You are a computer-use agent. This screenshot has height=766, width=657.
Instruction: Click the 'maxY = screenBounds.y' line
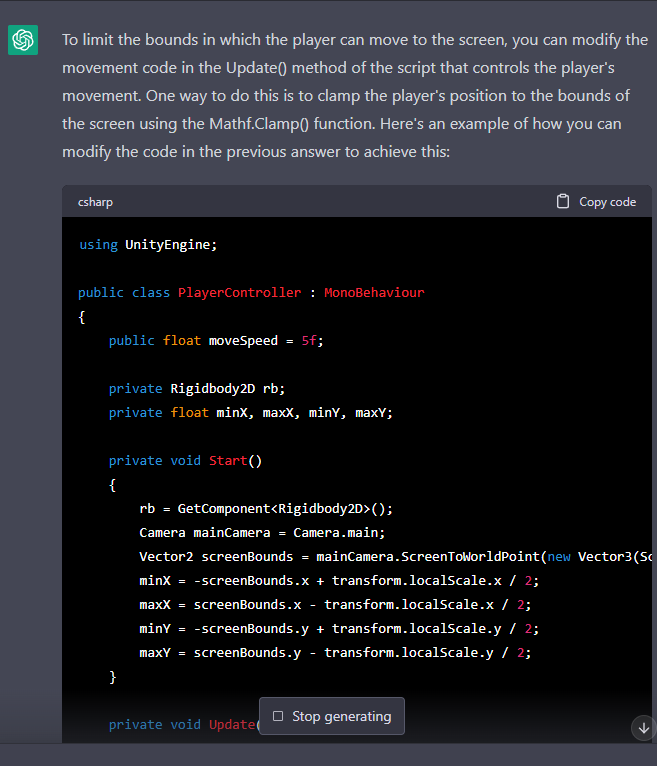click(x=335, y=653)
